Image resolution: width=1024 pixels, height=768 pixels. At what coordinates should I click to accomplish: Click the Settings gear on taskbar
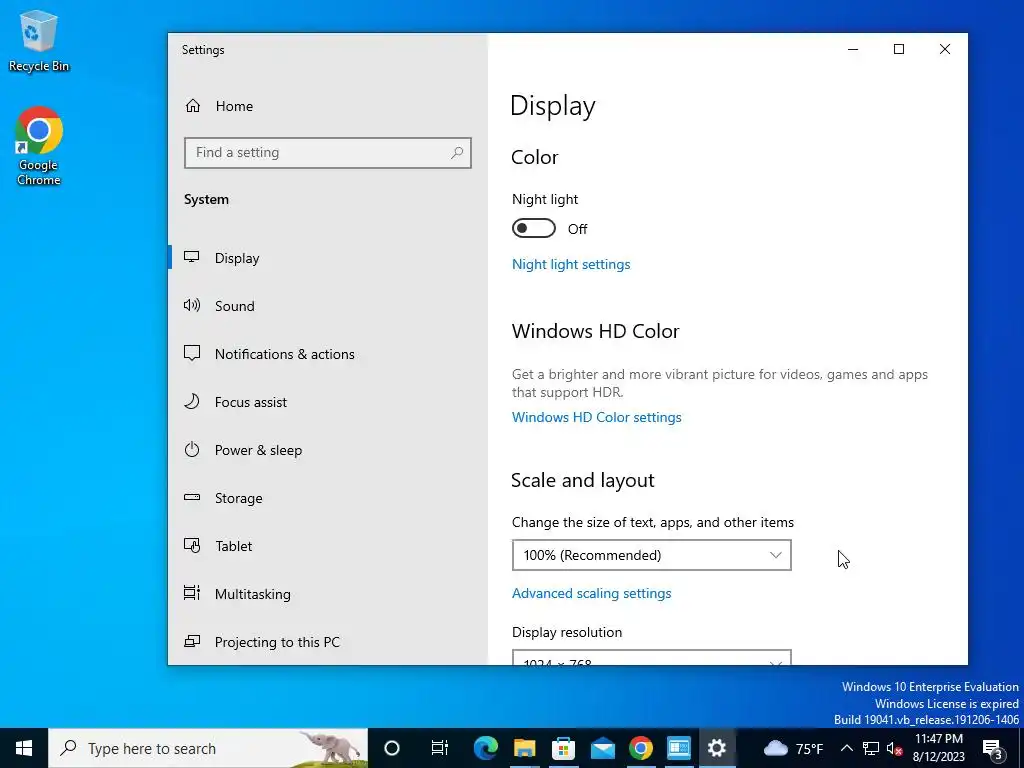tap(717, 748)
